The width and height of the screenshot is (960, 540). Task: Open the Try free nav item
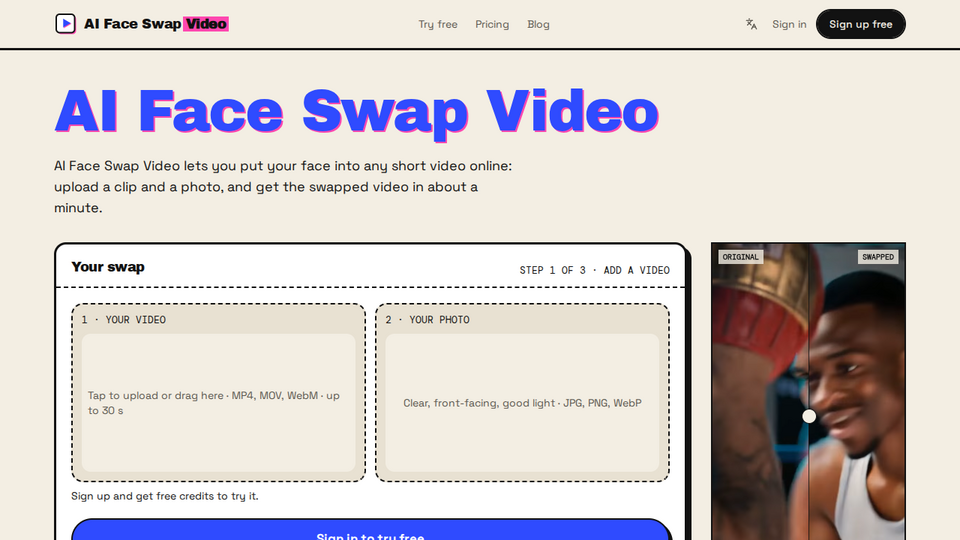click(x=438, y=24)
